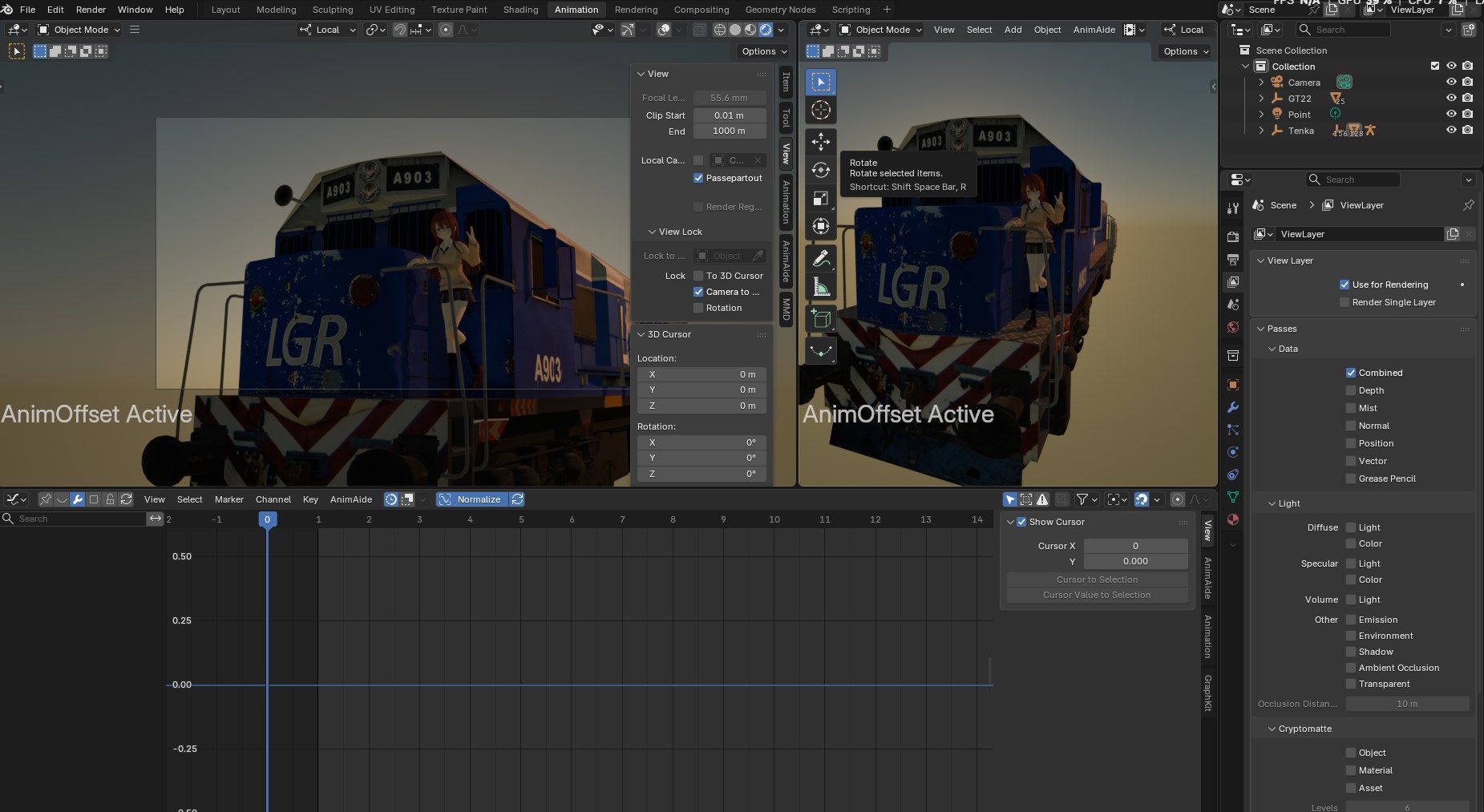Collapse the Passes panel
Screen dimensions: 1484x812
click(x=1261, y=329)
